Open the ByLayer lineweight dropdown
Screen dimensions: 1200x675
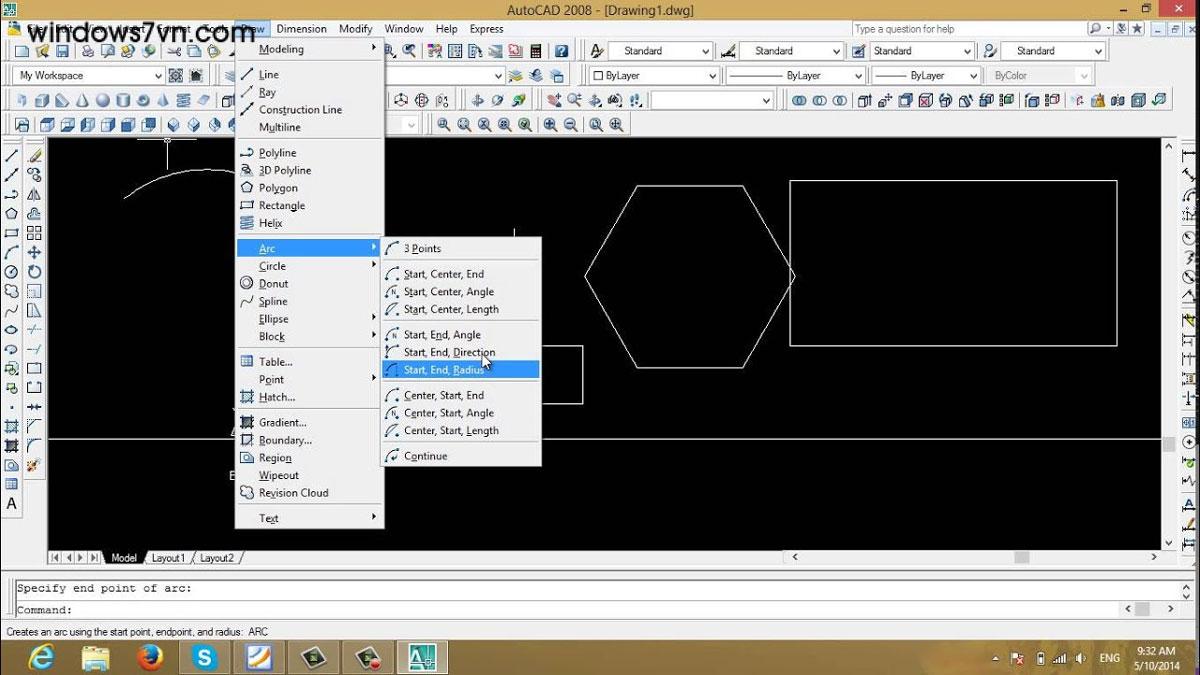(924, 75)
